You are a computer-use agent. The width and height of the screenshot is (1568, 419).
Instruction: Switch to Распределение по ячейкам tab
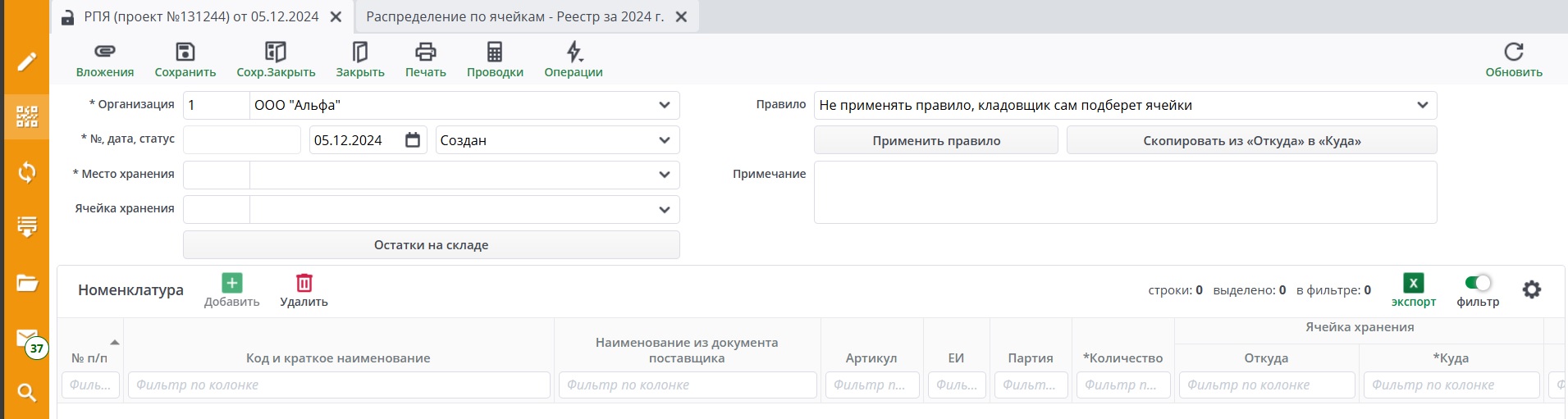(514, 16)
